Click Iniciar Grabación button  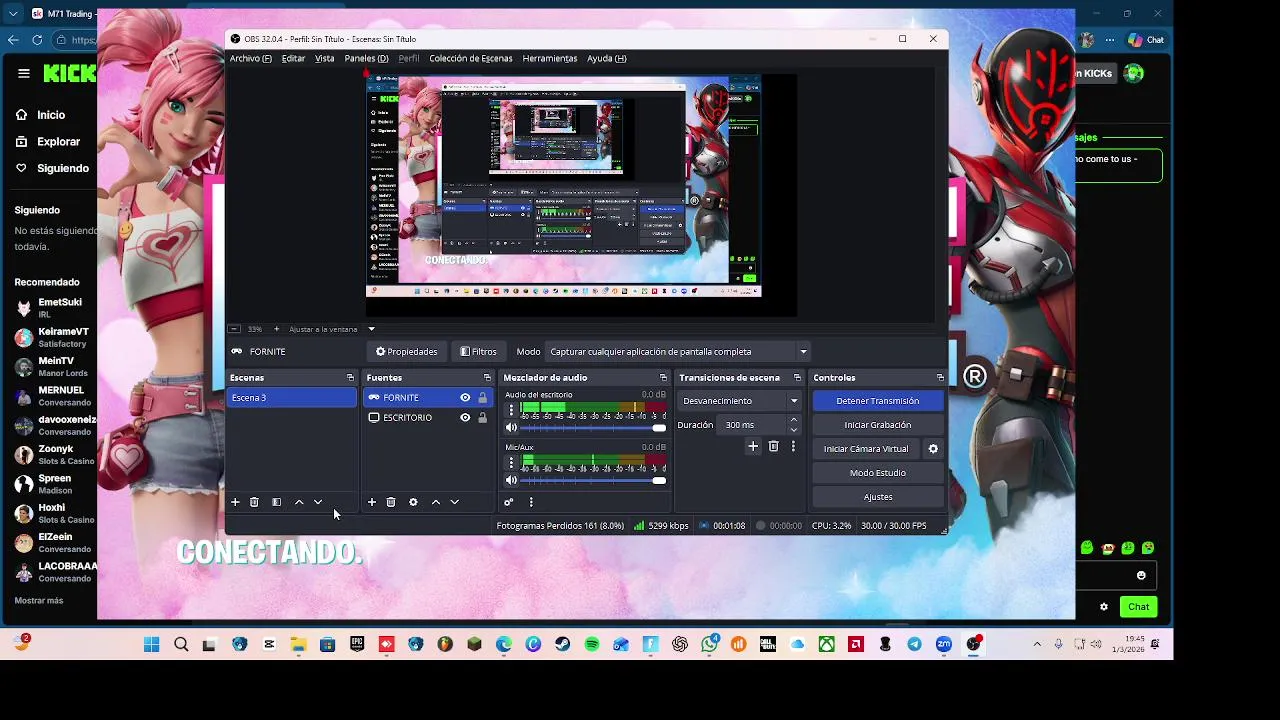pos(877,425)
